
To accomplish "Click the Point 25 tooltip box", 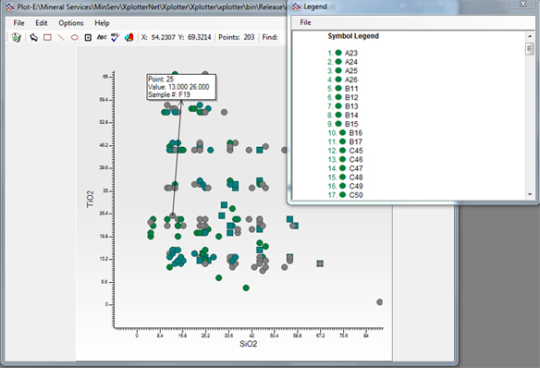I will tap(181, 87).
